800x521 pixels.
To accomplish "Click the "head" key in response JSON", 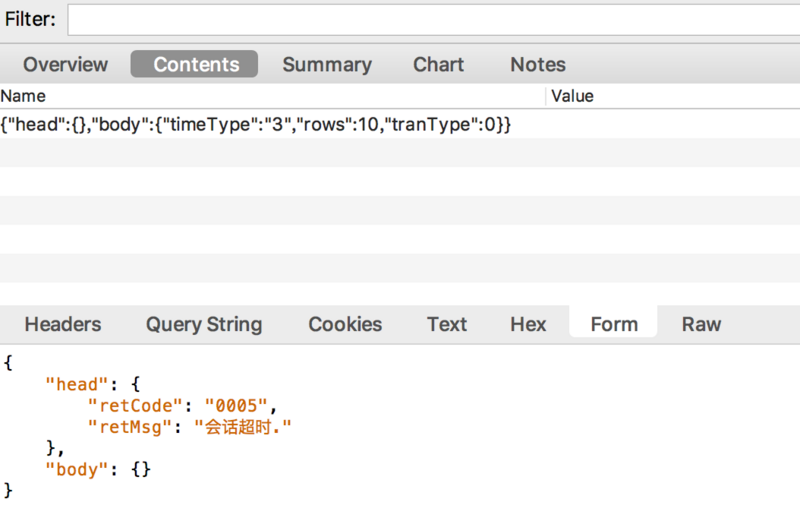I will [79, 385].
